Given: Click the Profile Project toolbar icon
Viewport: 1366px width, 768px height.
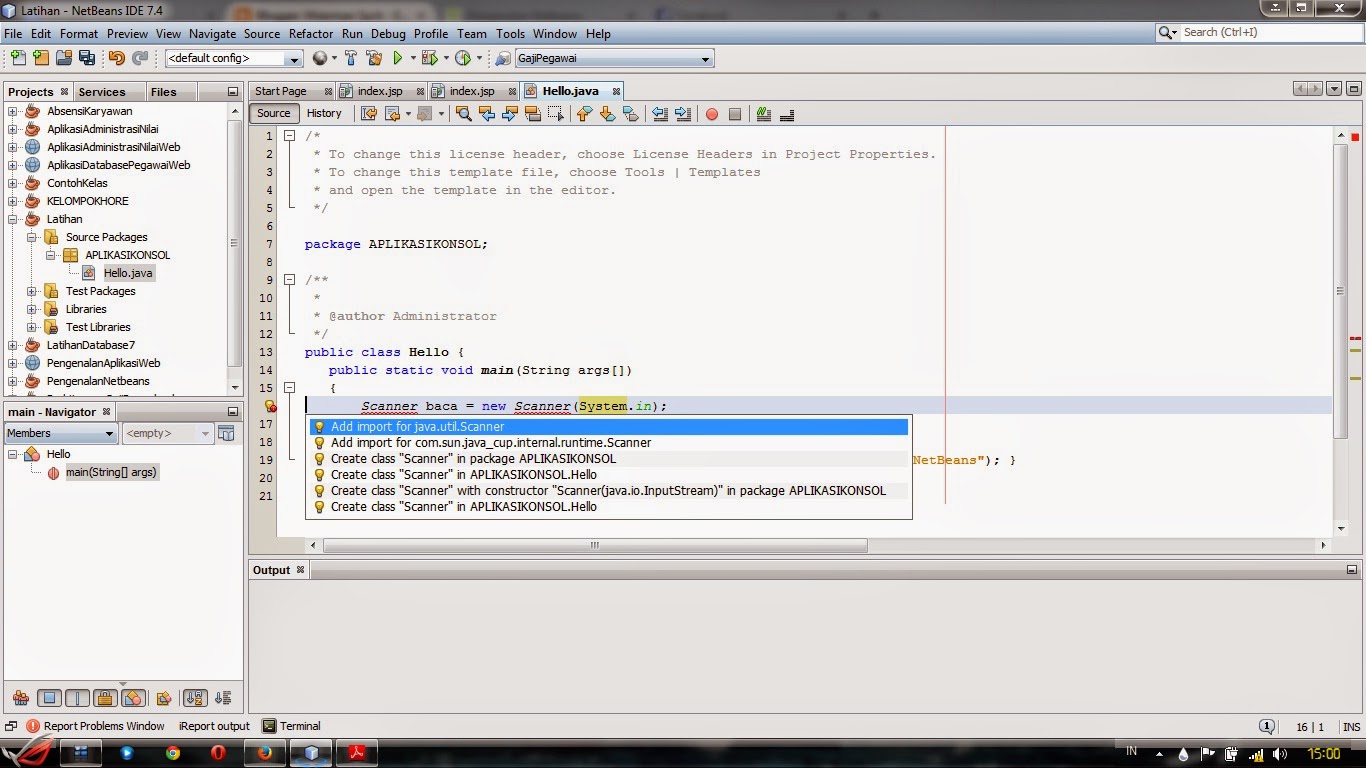Looking at the screenshot, I should pyautogui.click(x=463, y=58).
